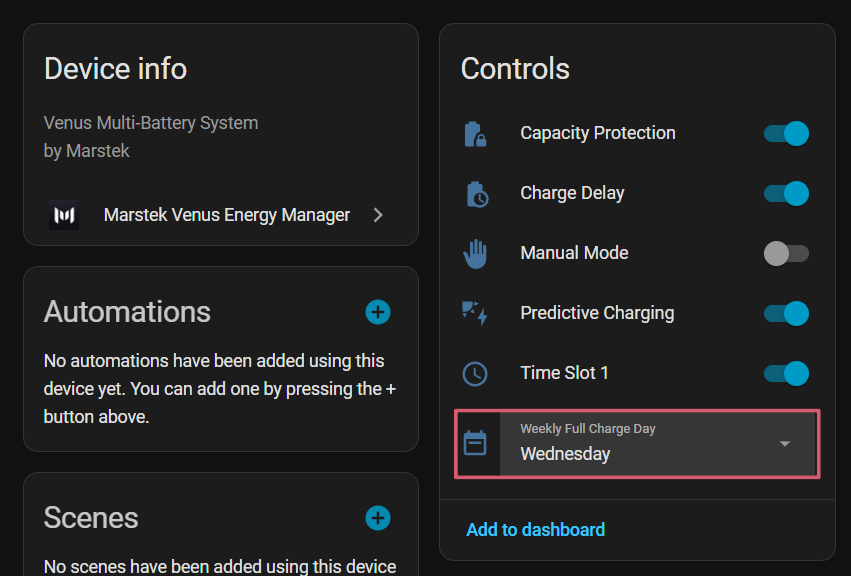Toggle Time Slot 1 off
The height and width of the screenshot is (576, 851).
point(786,374)
